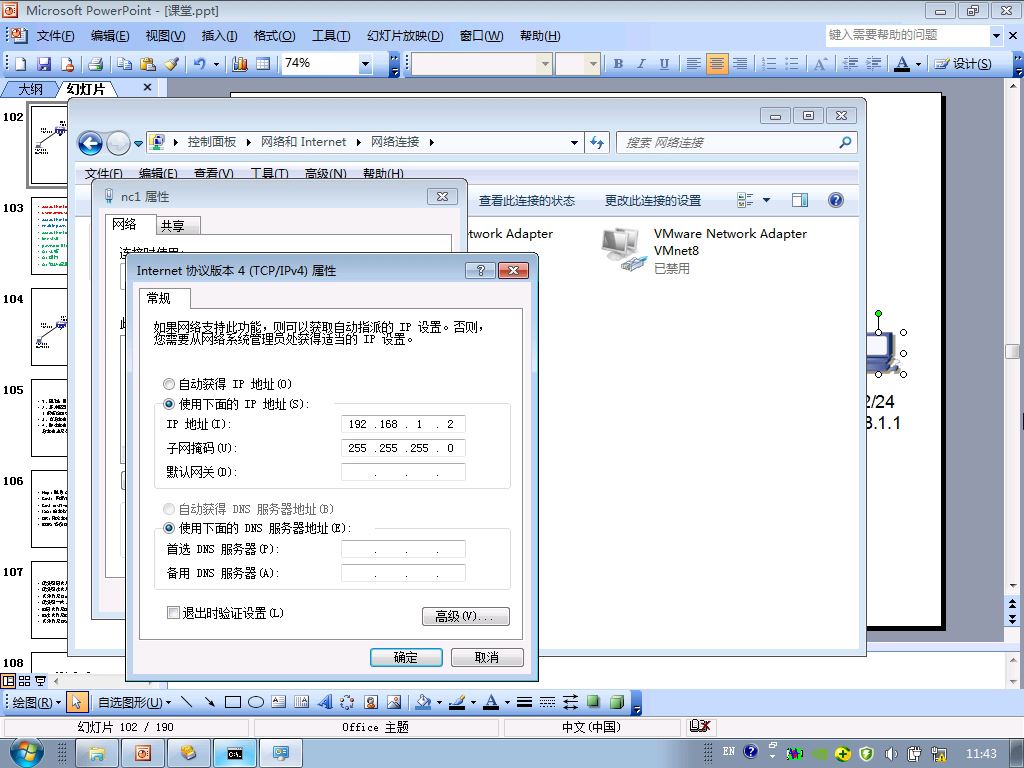Select the Format Painter brush icon
This screenshot has width=1024, height=768.
pos(171,63)
